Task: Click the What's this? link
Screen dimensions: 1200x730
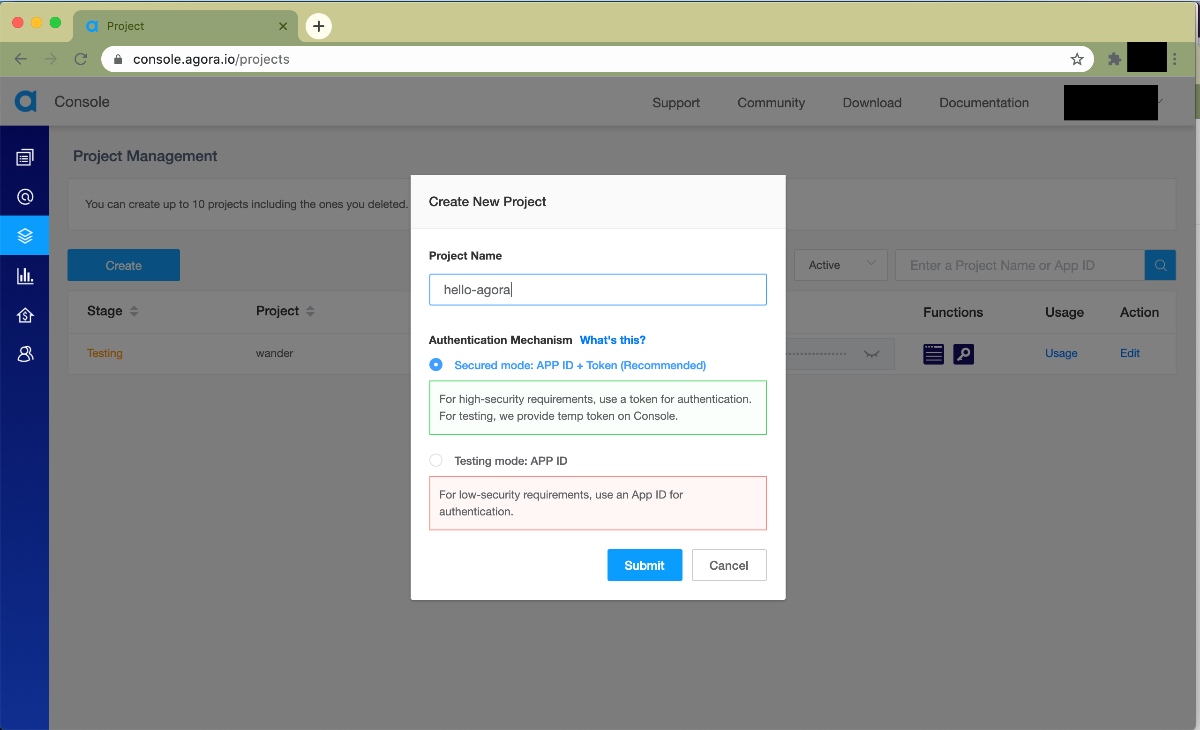Action: tap(613, 340)
